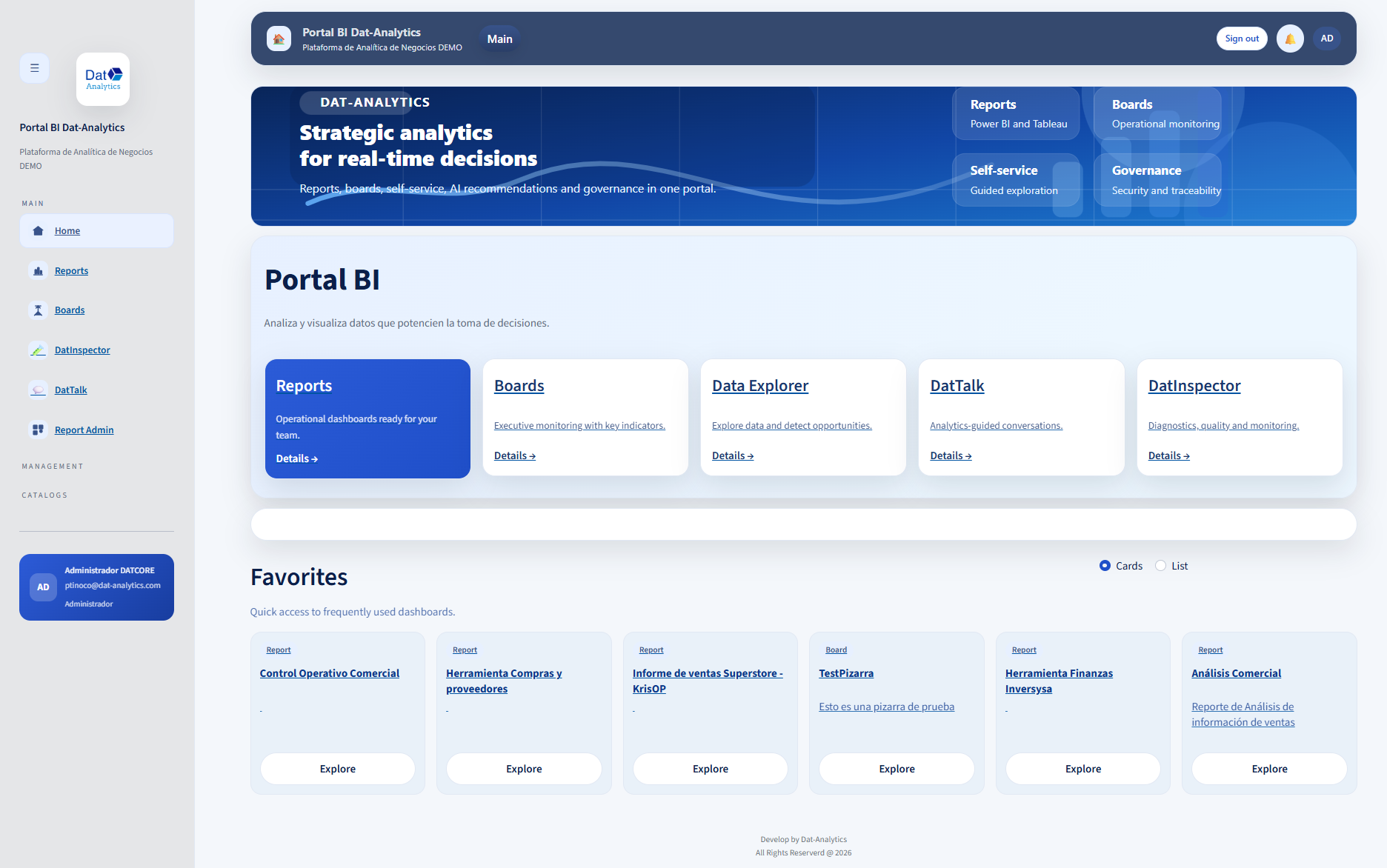Explore the TestPizarra board
1387x868 pixels.
pyautogui.click(x=897, y=769)
